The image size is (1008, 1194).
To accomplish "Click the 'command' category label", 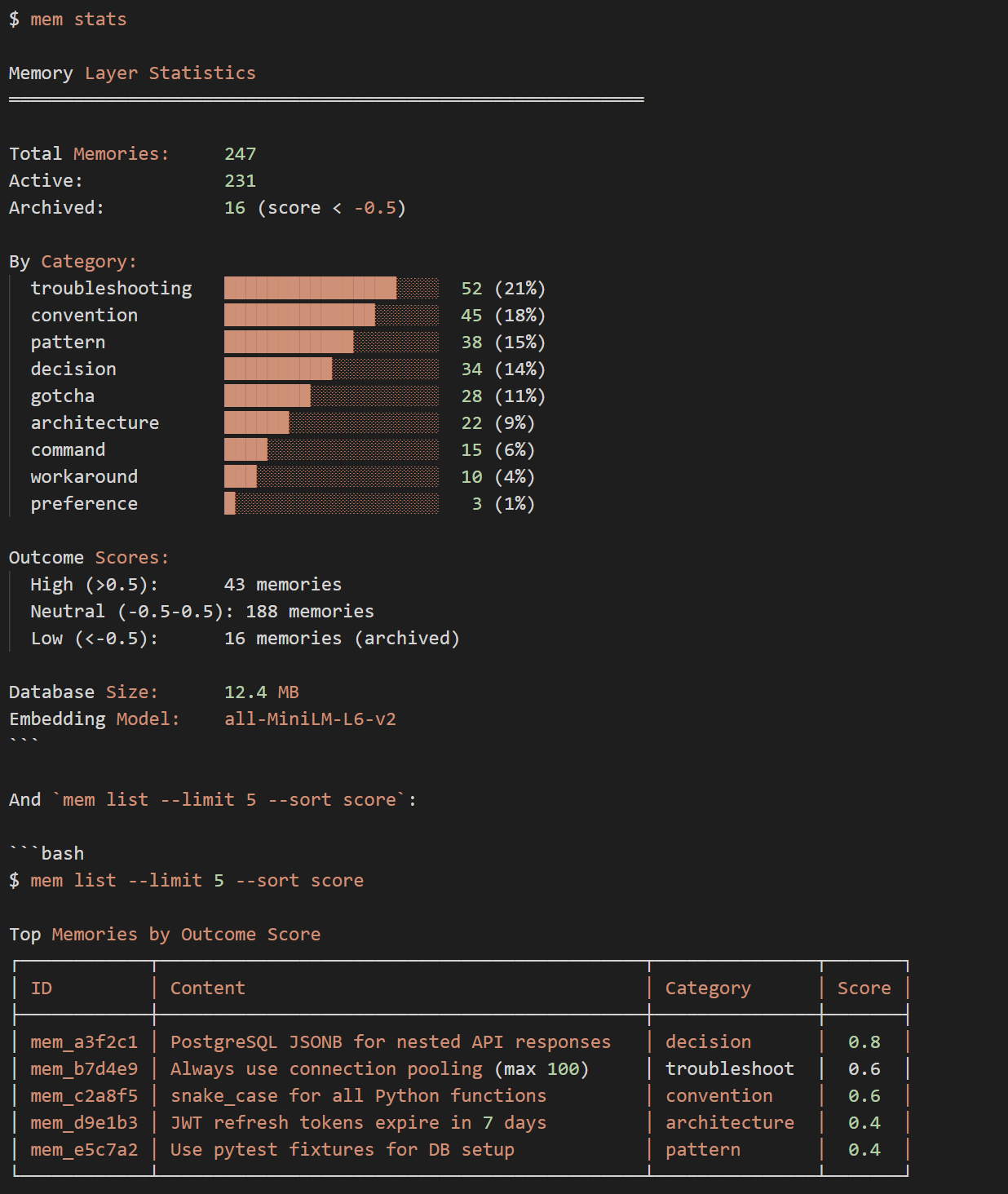I will (68, 449).
